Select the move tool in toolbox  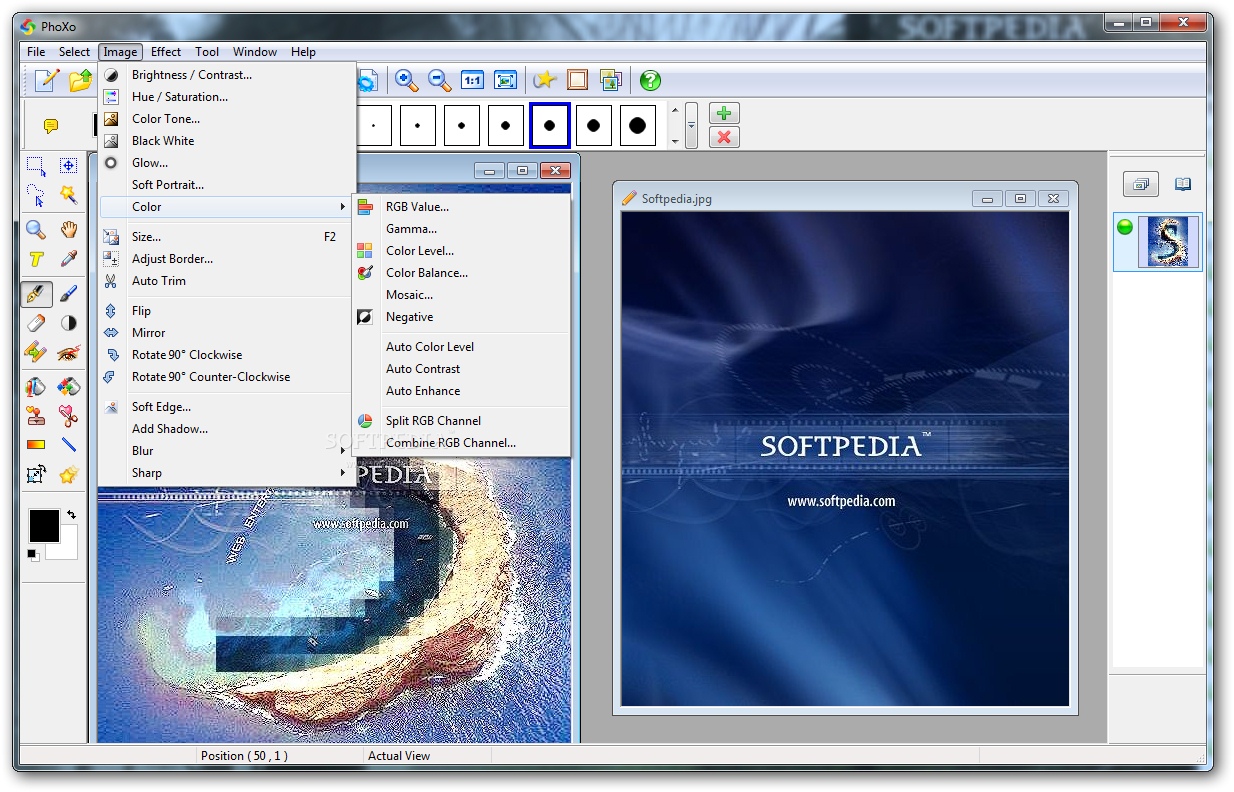pyautogui.click(x=68, y=166)
